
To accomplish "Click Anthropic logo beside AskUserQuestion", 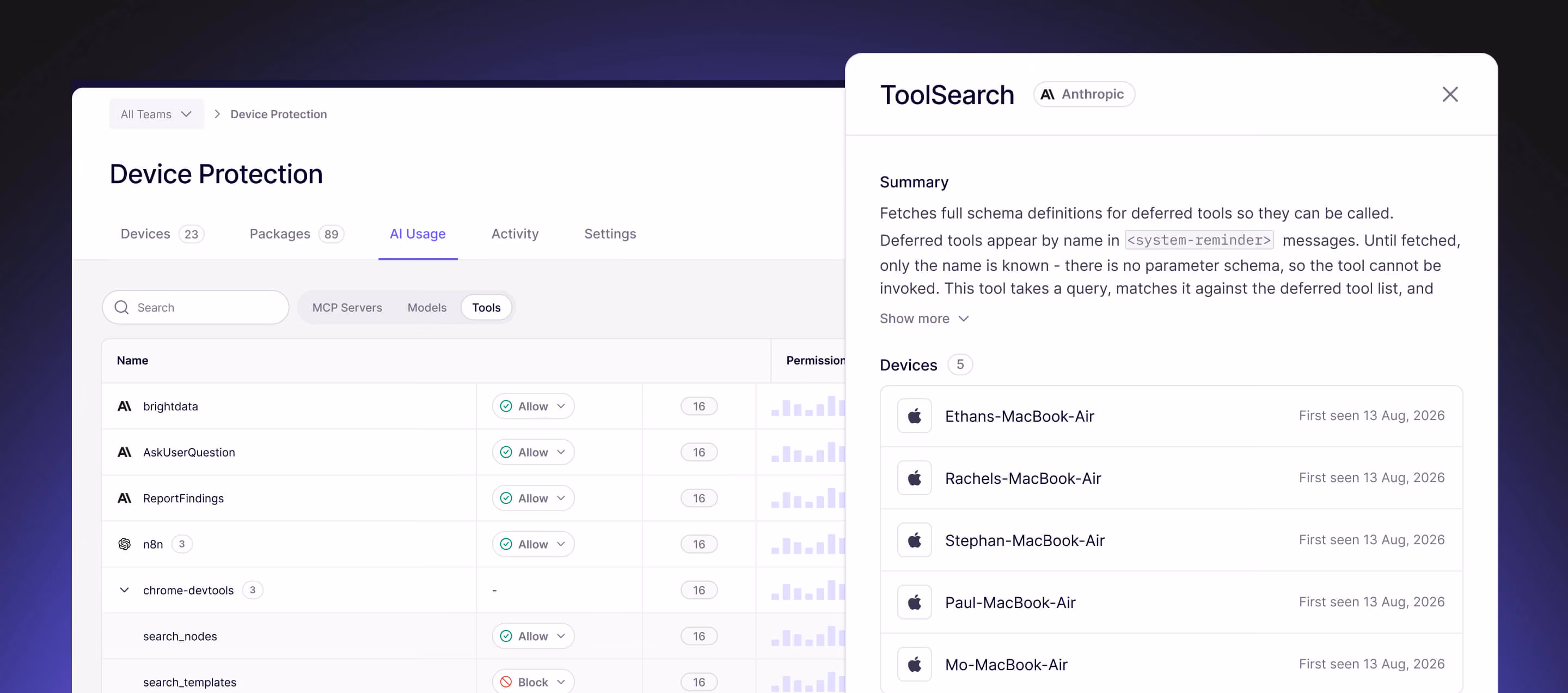I will tap(124, 452).
